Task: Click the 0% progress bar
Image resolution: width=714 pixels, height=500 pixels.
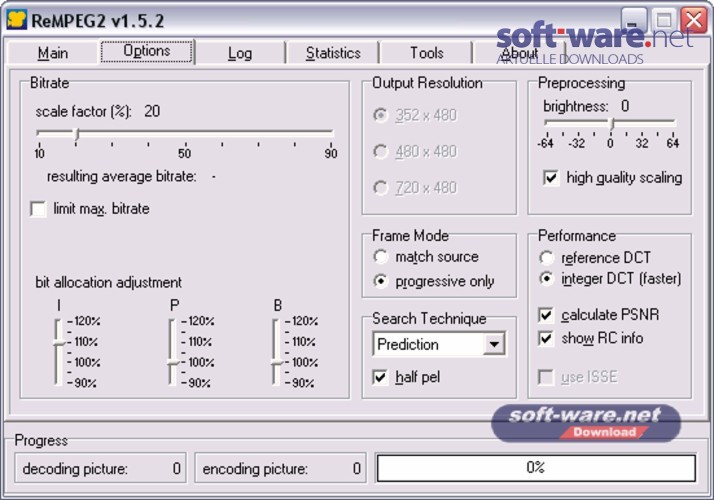Action: pos(536,468)
